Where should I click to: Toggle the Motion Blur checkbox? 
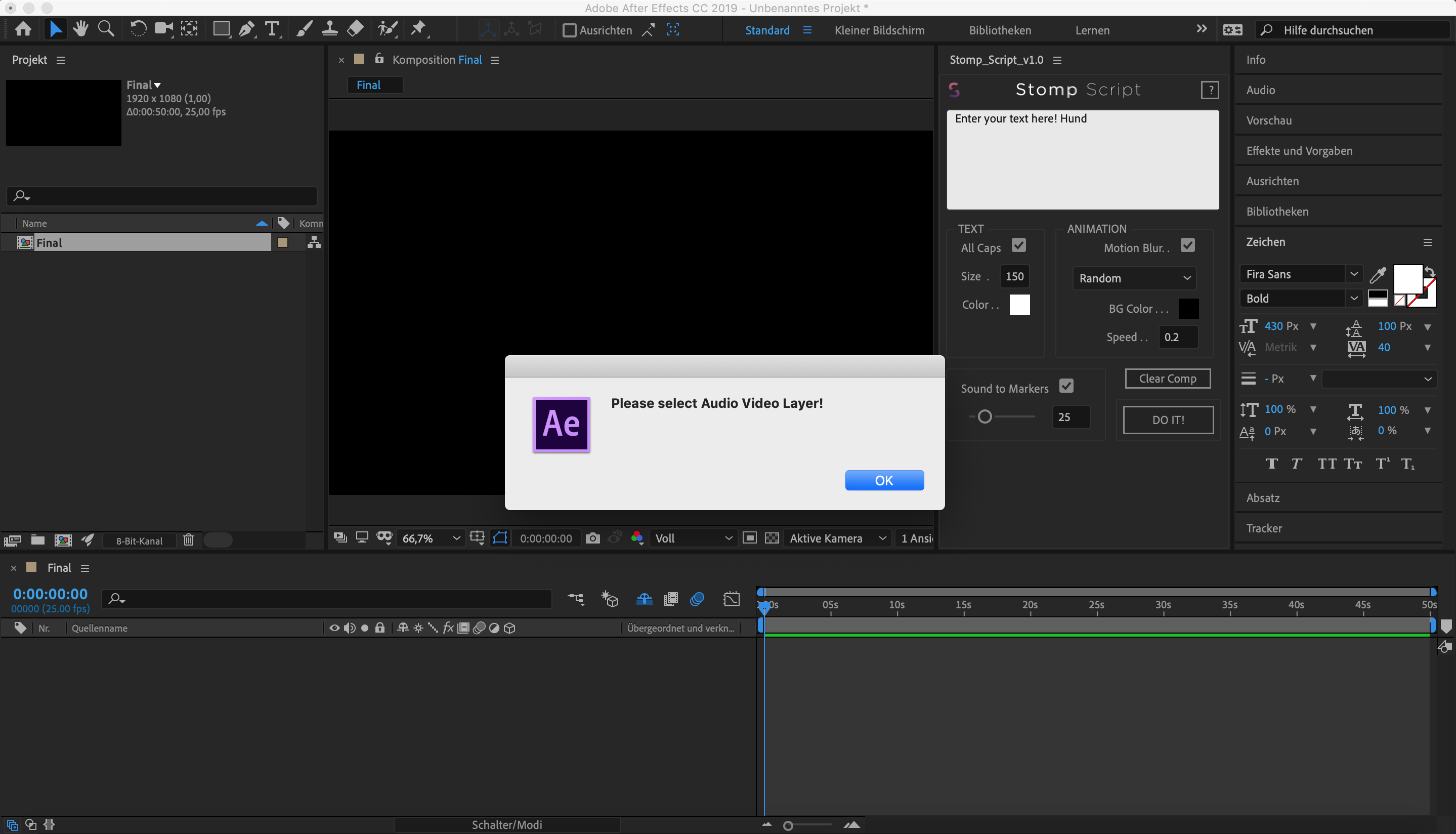(x=1187, y=246)
